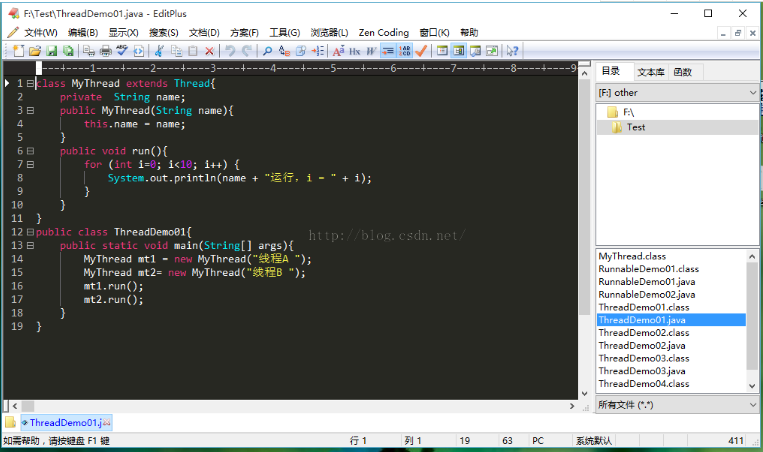Image resolution: width=763 pixels, height=452 pixels.
Task: Open the Zen Coding menu
Action: pos(384,32)
